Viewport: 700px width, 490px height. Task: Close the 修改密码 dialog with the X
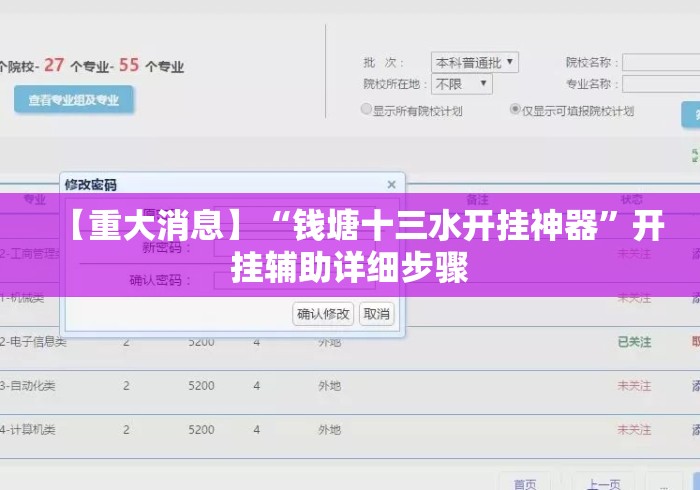pos(392,184)
